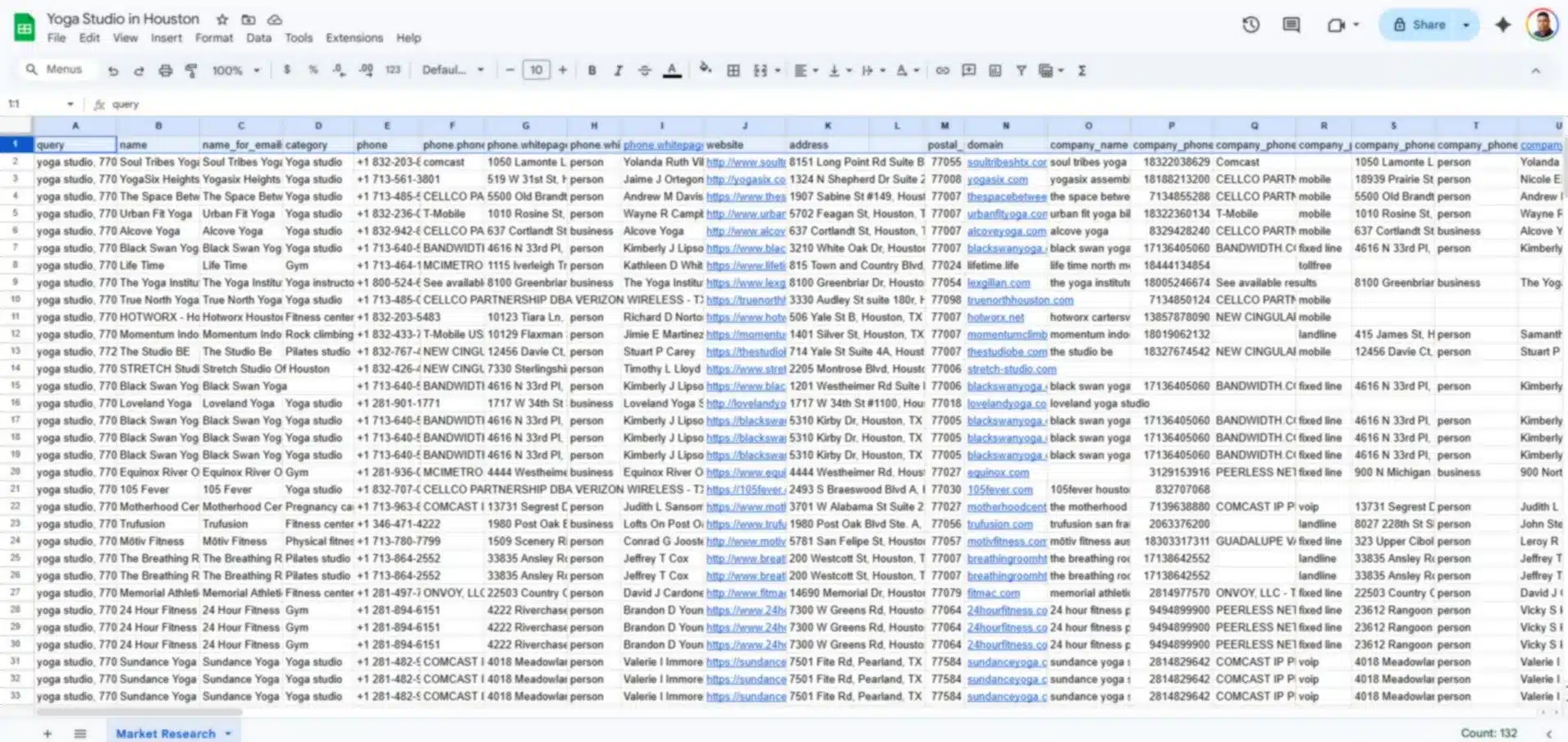Viewport: 1568px width, 742px height.
Task: Click the undo icon
Action: [x=113, y=71]
